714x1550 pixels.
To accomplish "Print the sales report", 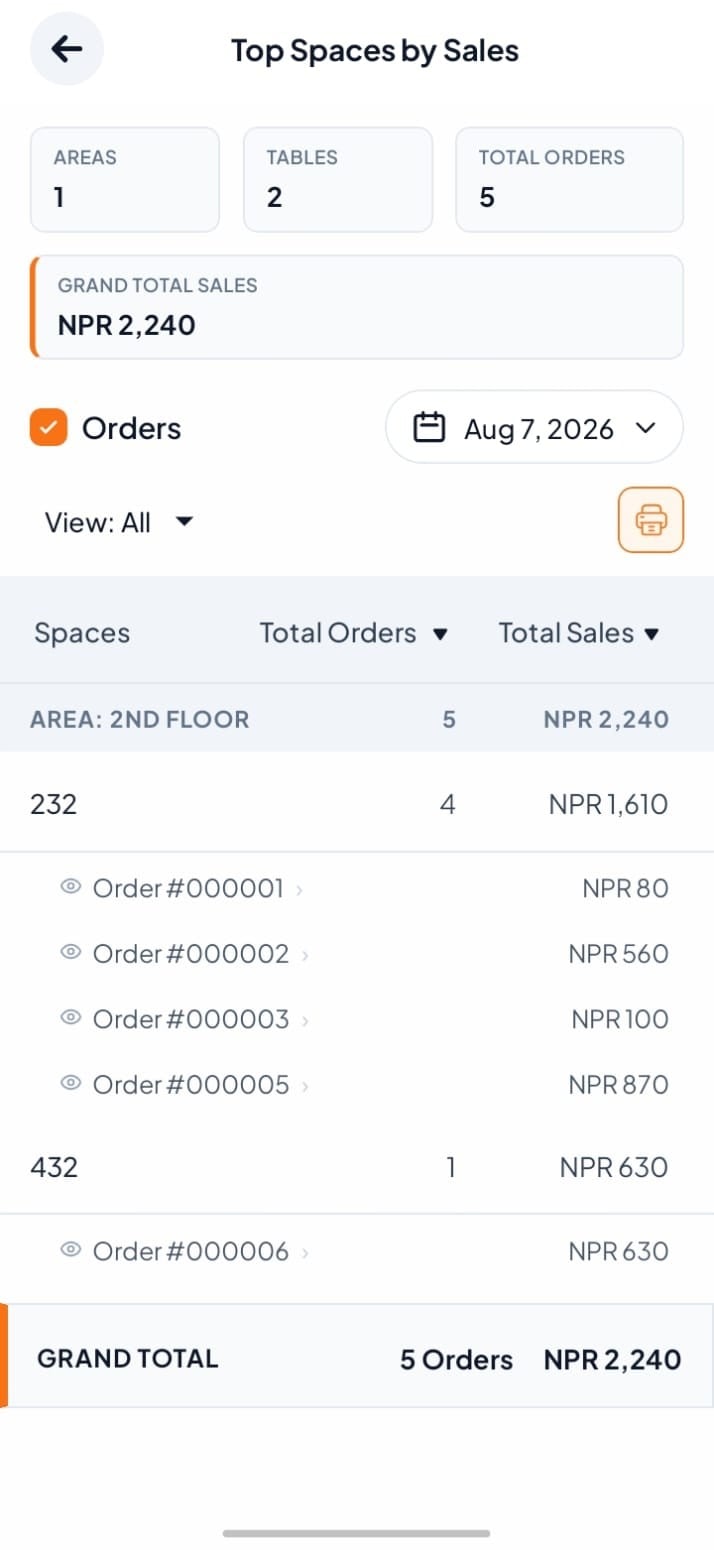I will coord(651,520).
